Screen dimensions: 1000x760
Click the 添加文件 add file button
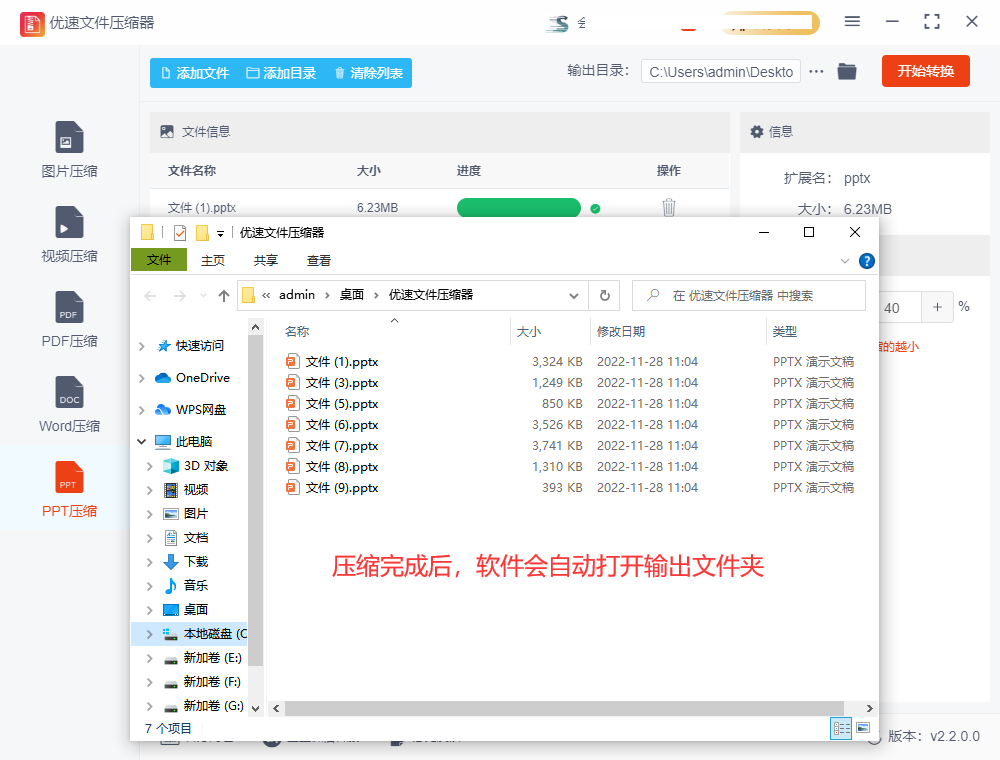tap(195, 73)
